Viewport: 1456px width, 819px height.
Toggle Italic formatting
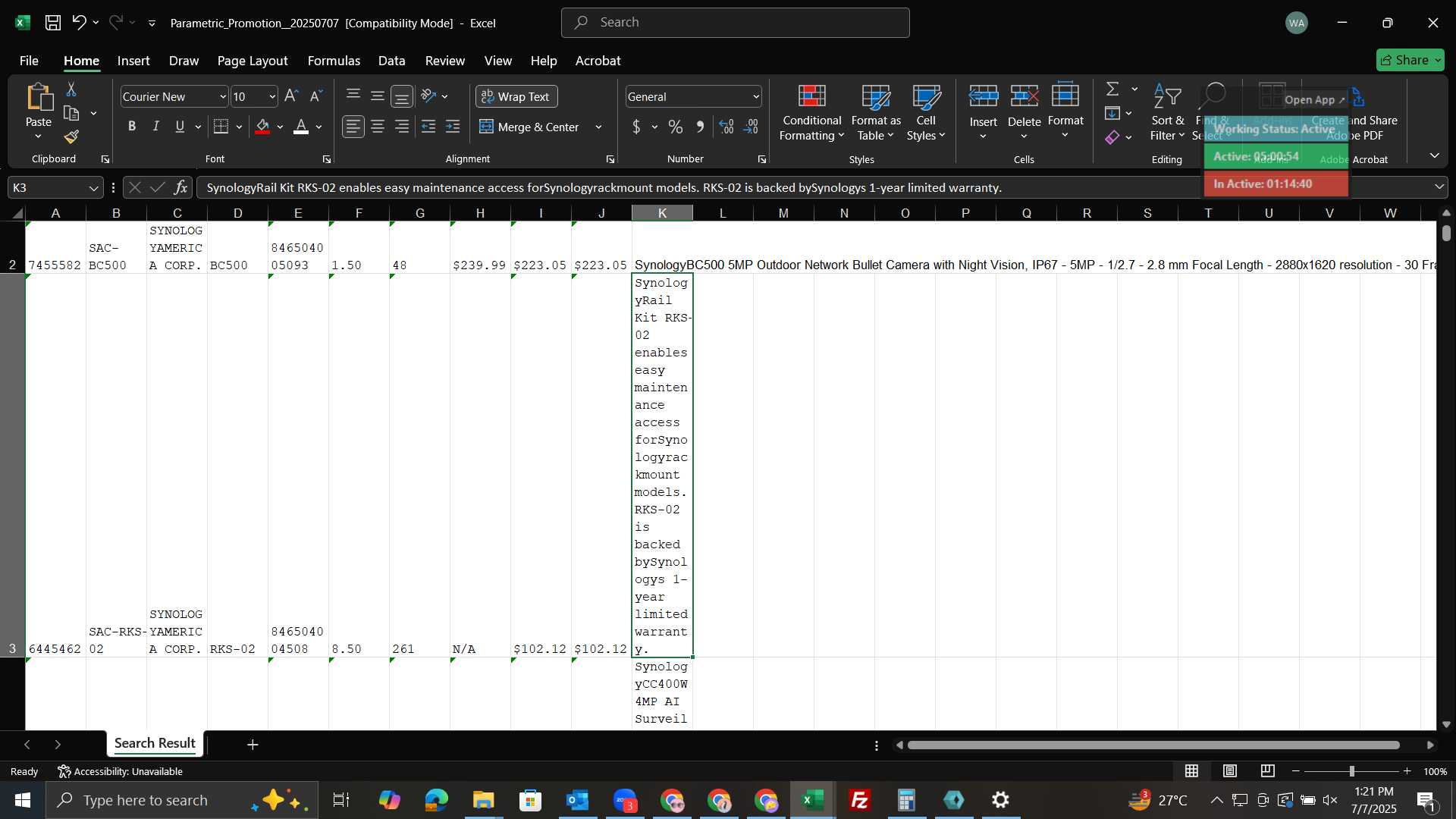[x=156, y=127]
